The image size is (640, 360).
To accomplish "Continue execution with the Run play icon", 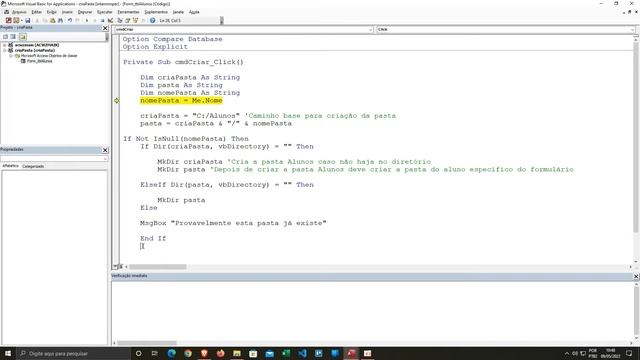I will 87,20.
